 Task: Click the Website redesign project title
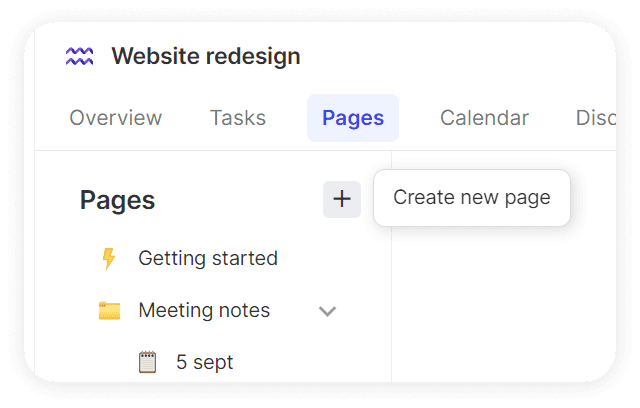(206, 56)
